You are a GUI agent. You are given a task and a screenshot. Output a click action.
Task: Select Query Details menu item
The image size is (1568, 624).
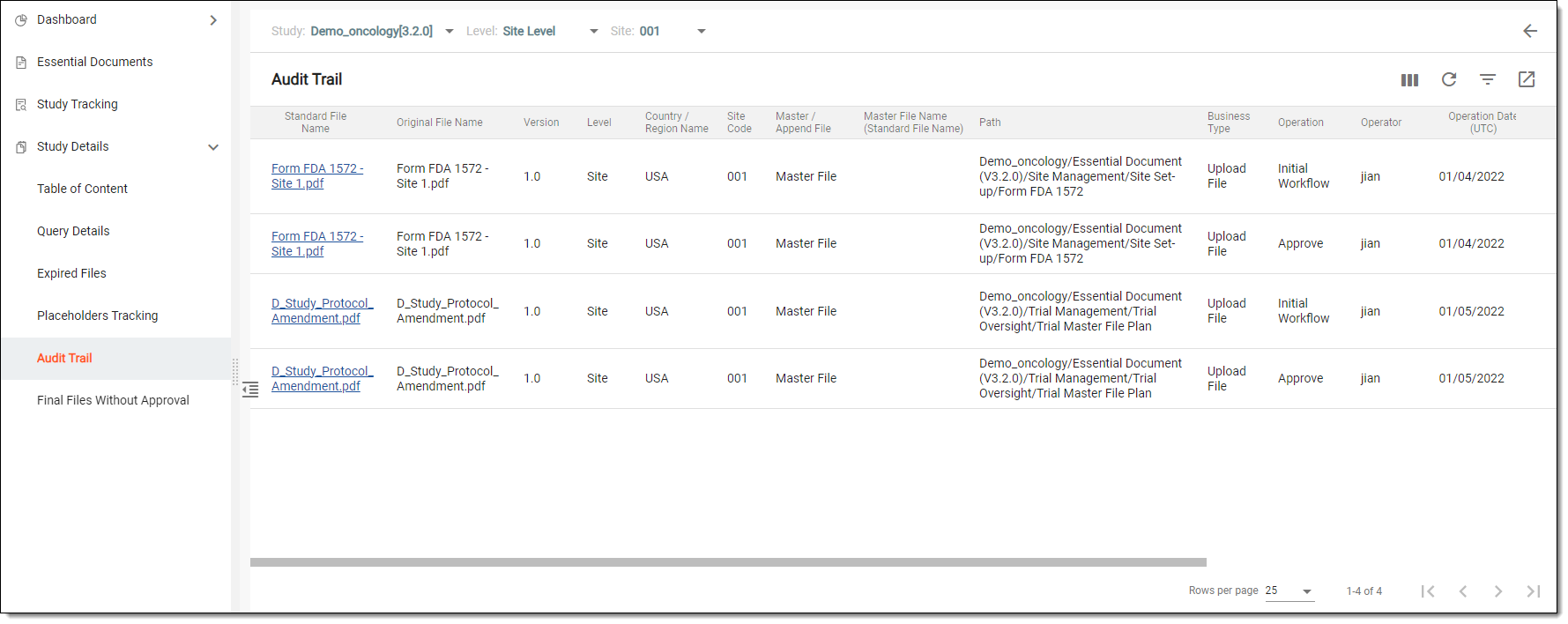[73, 231]
